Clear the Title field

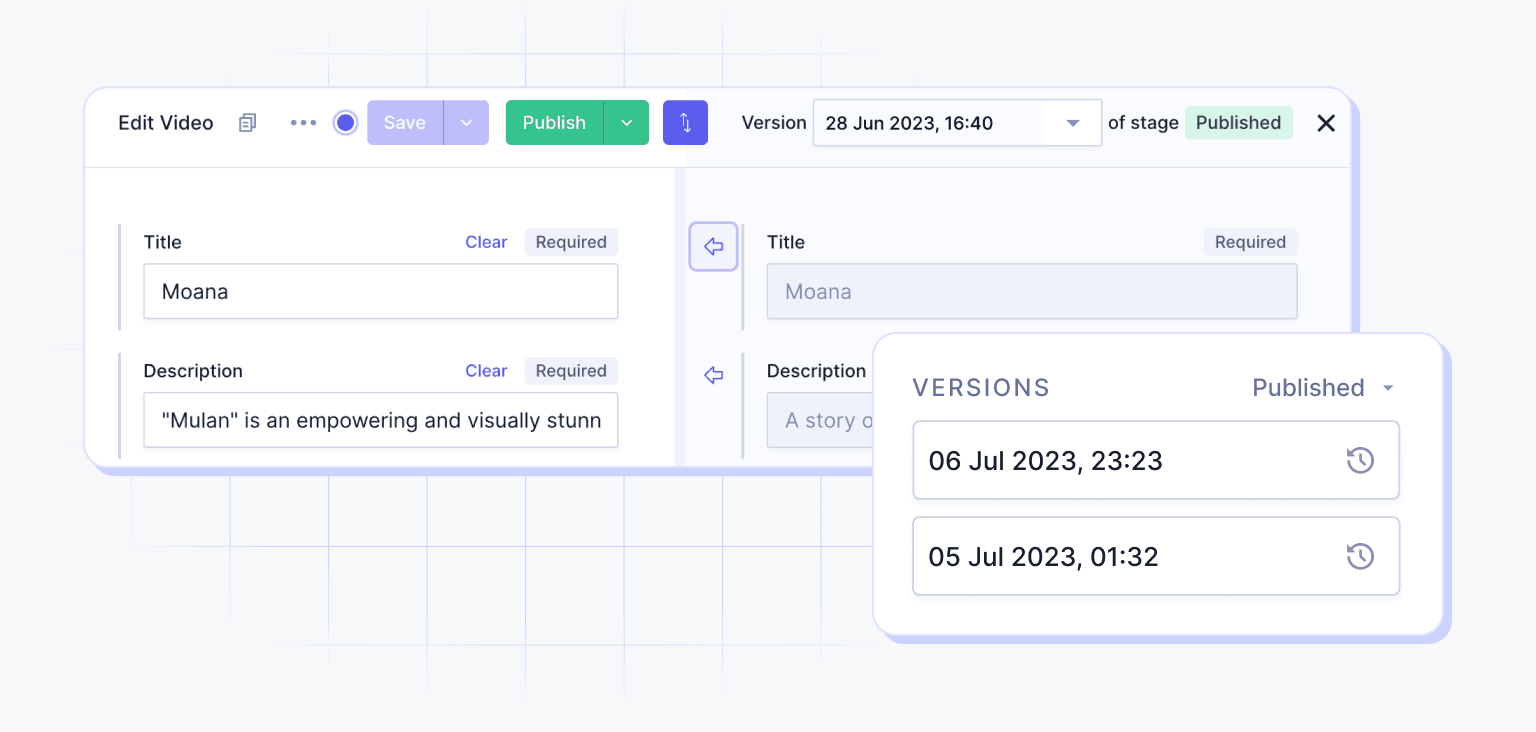(x=486, y=242)
